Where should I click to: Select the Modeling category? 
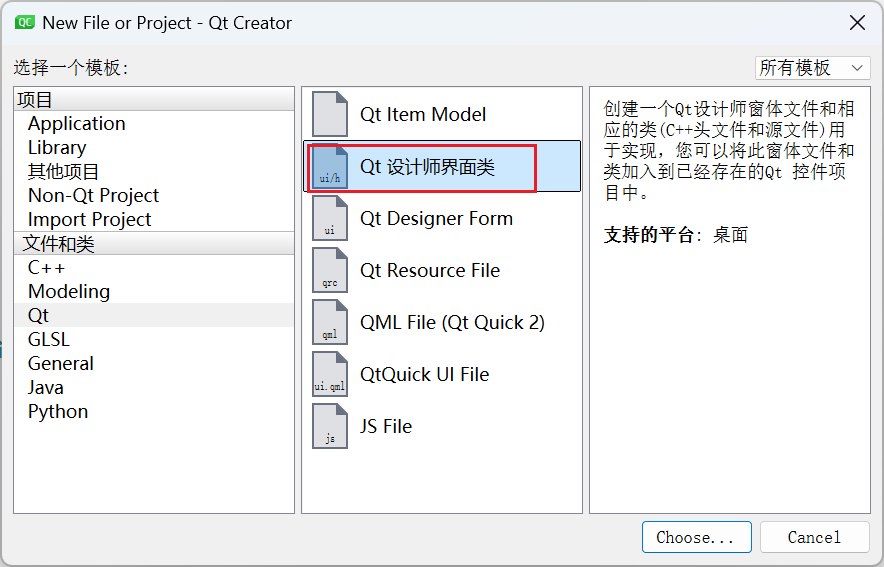[x=154, y=291]
